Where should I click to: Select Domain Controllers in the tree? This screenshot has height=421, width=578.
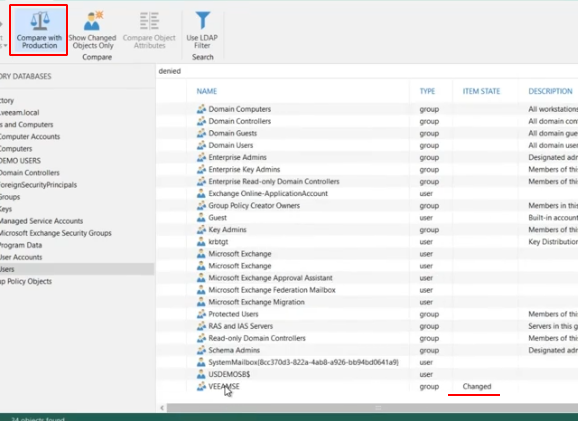click(29, 173)
